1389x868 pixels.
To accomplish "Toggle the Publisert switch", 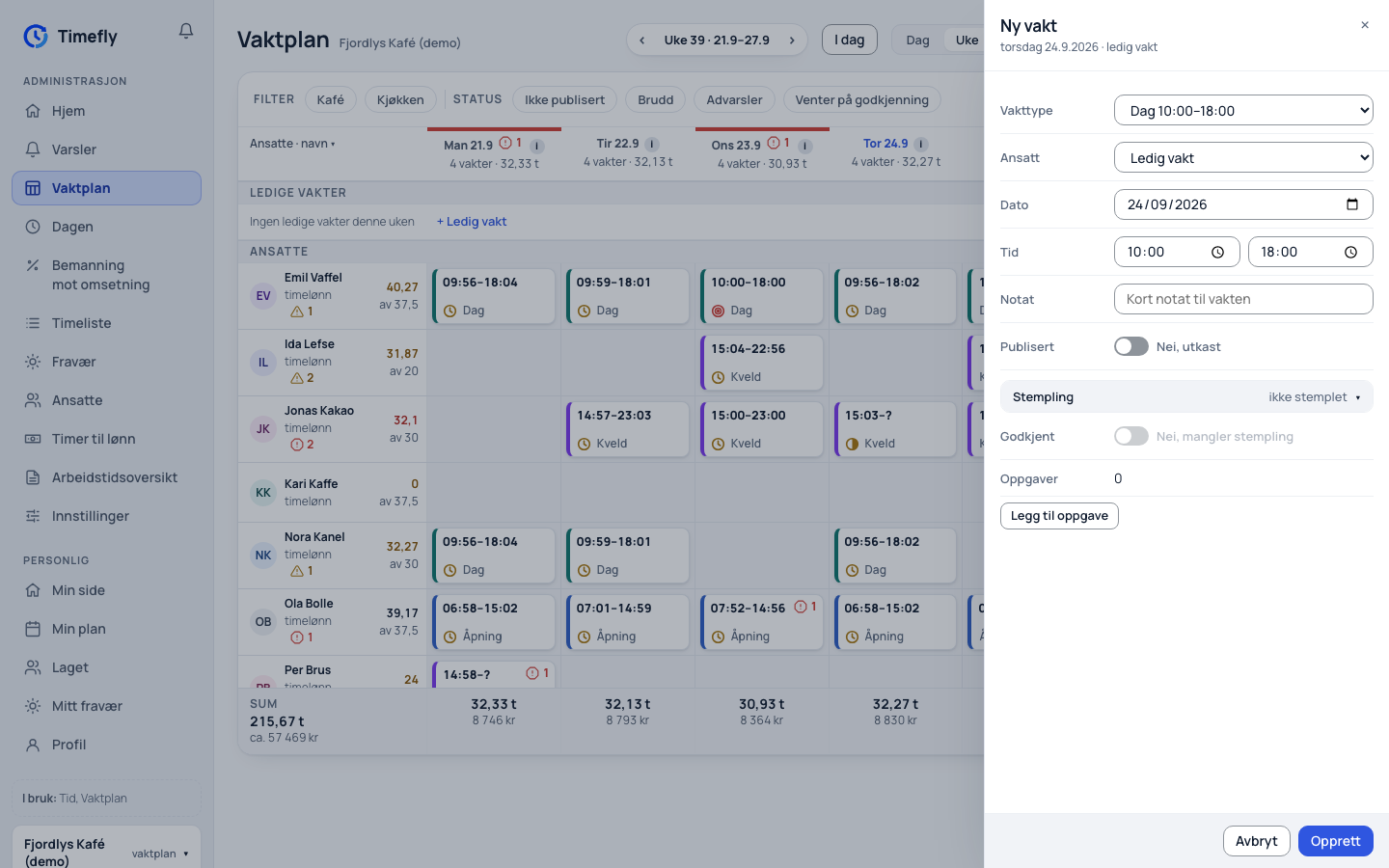I will pyautogui.click(x=1131, y=346).
